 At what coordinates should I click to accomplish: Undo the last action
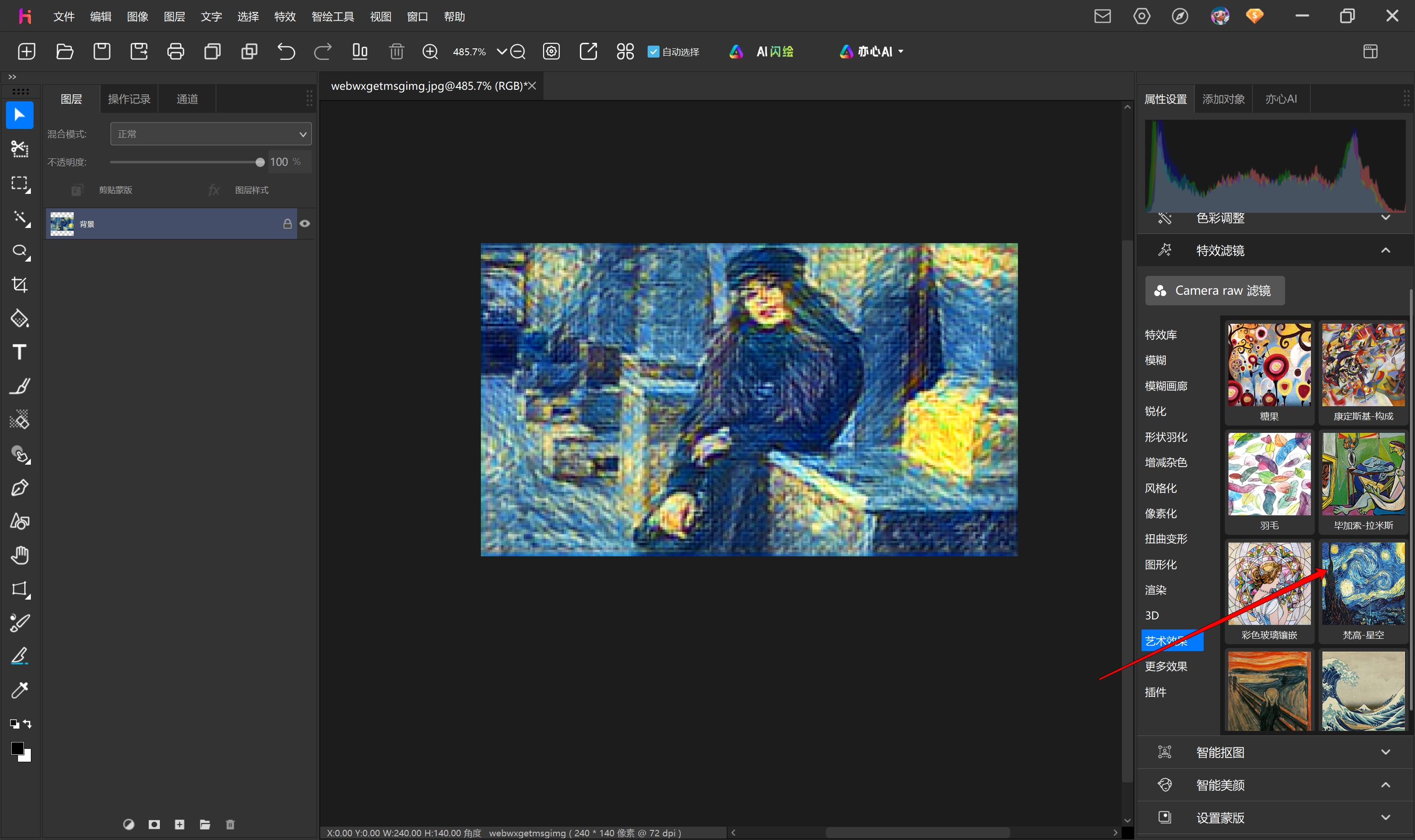[287, 52]
